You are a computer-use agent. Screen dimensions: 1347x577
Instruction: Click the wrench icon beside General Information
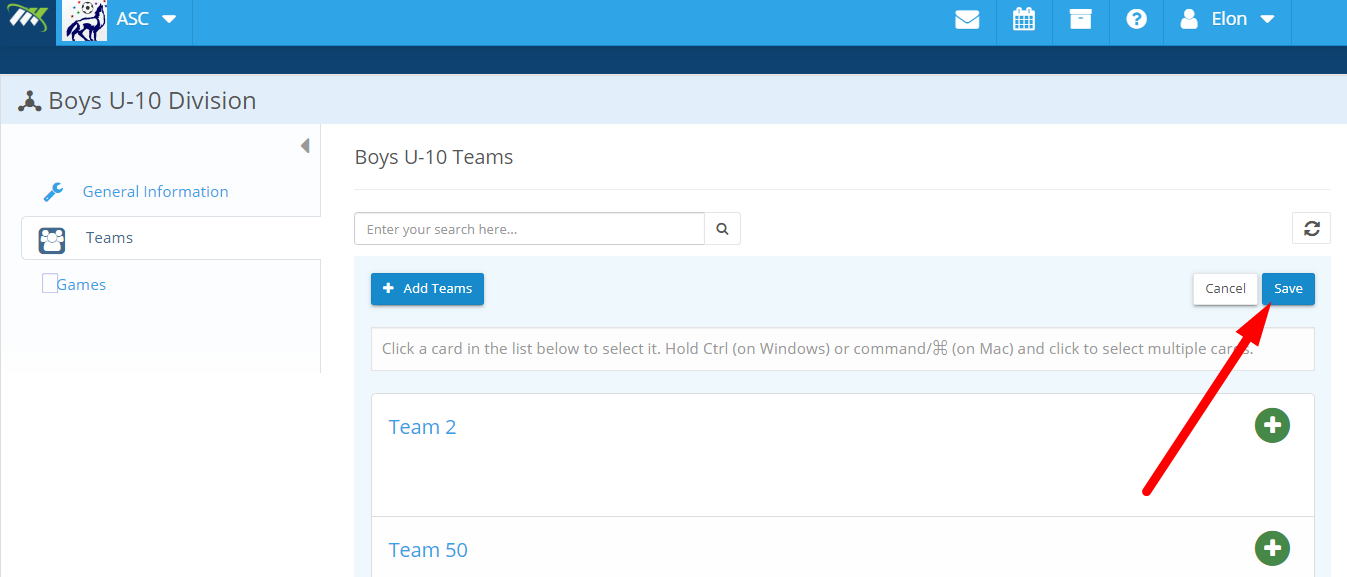coord(53,192)
